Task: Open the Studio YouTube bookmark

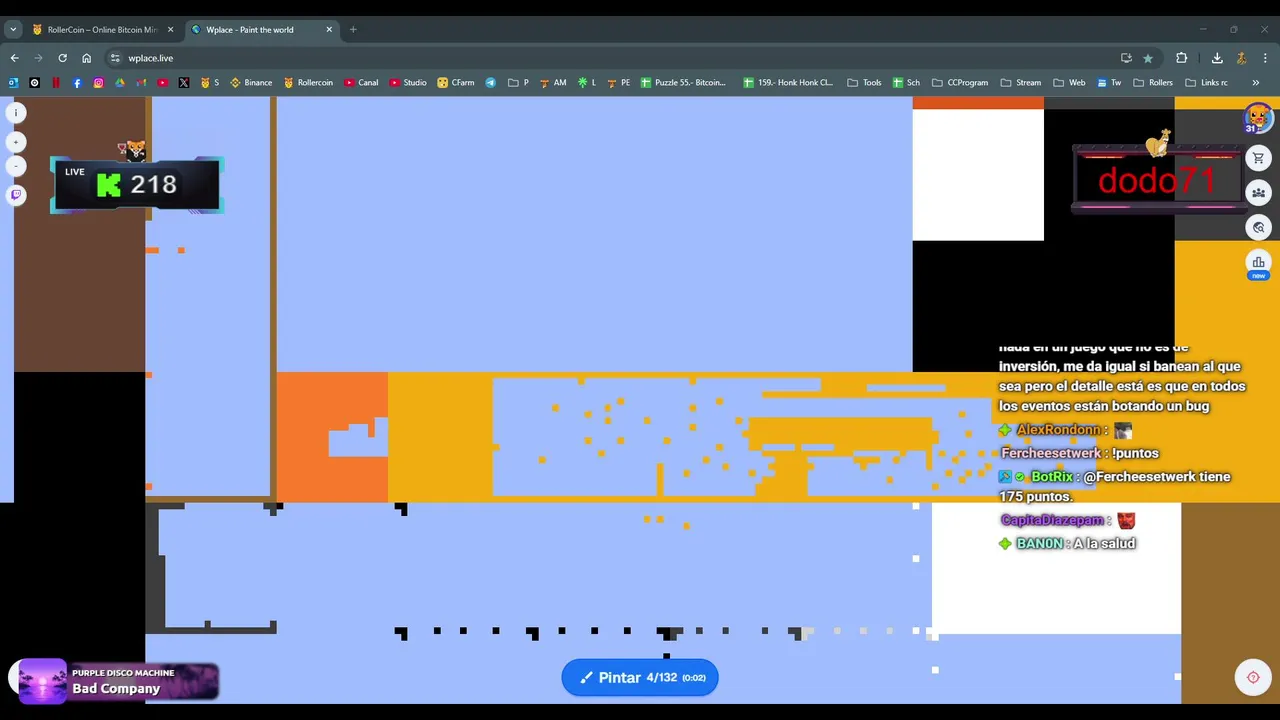Action: (x=408, y=83)
